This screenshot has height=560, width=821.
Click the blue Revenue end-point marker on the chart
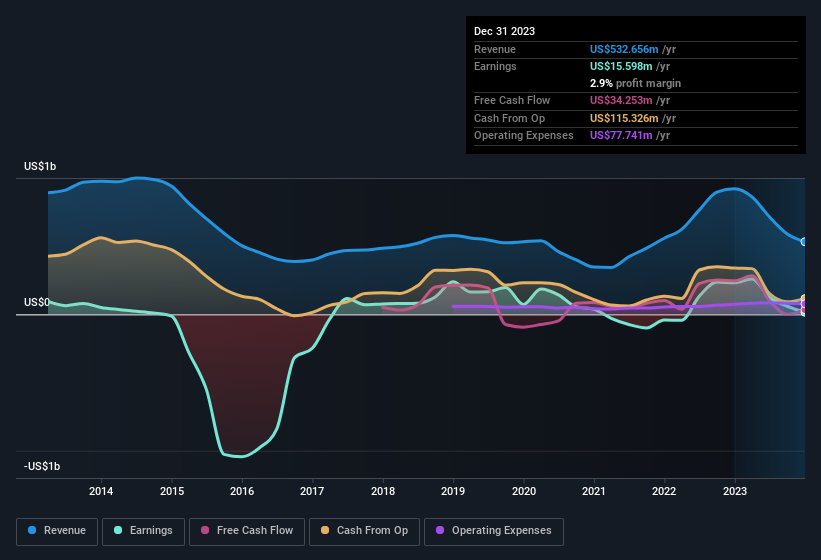[803, 242]
